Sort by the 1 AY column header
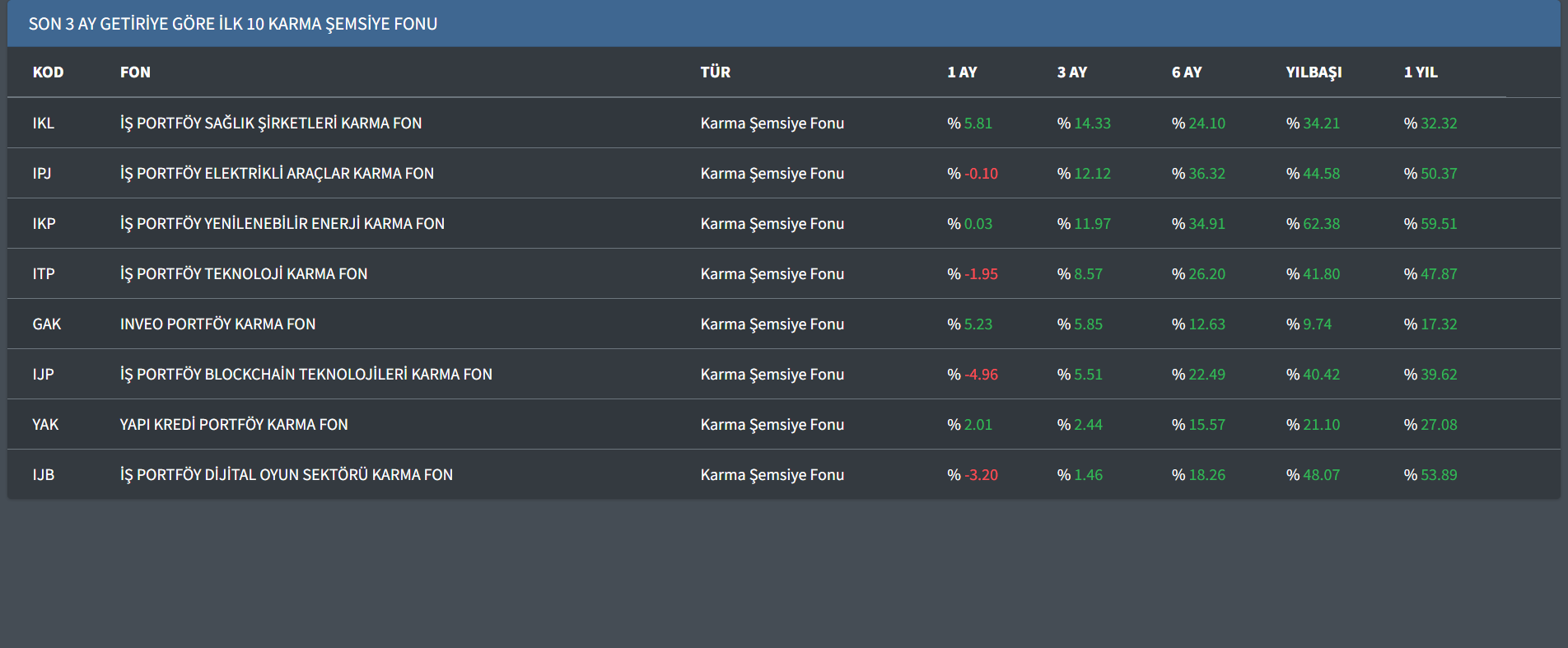The height and width of the screenshot is (648, 1568). (x=962, y=72)
